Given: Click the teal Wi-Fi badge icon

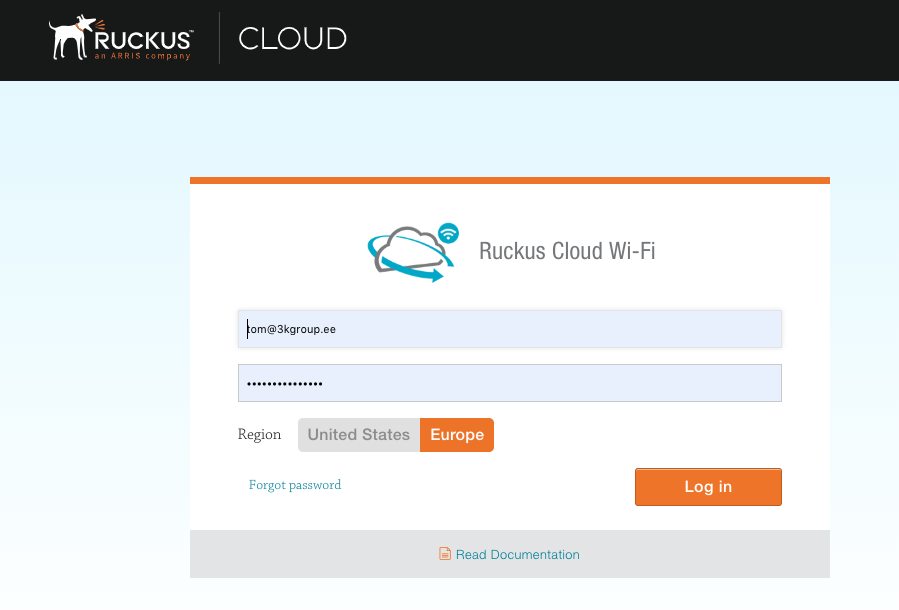Looking at the screenshot, I should click(x=449, y=233).
